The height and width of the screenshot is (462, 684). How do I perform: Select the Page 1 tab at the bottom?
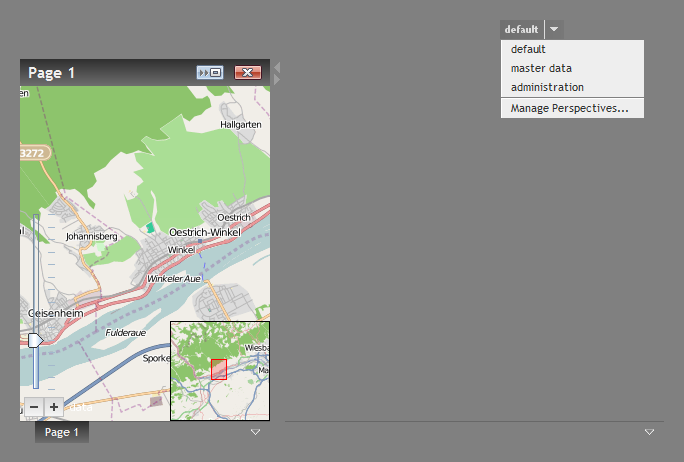tap(62, 432)
